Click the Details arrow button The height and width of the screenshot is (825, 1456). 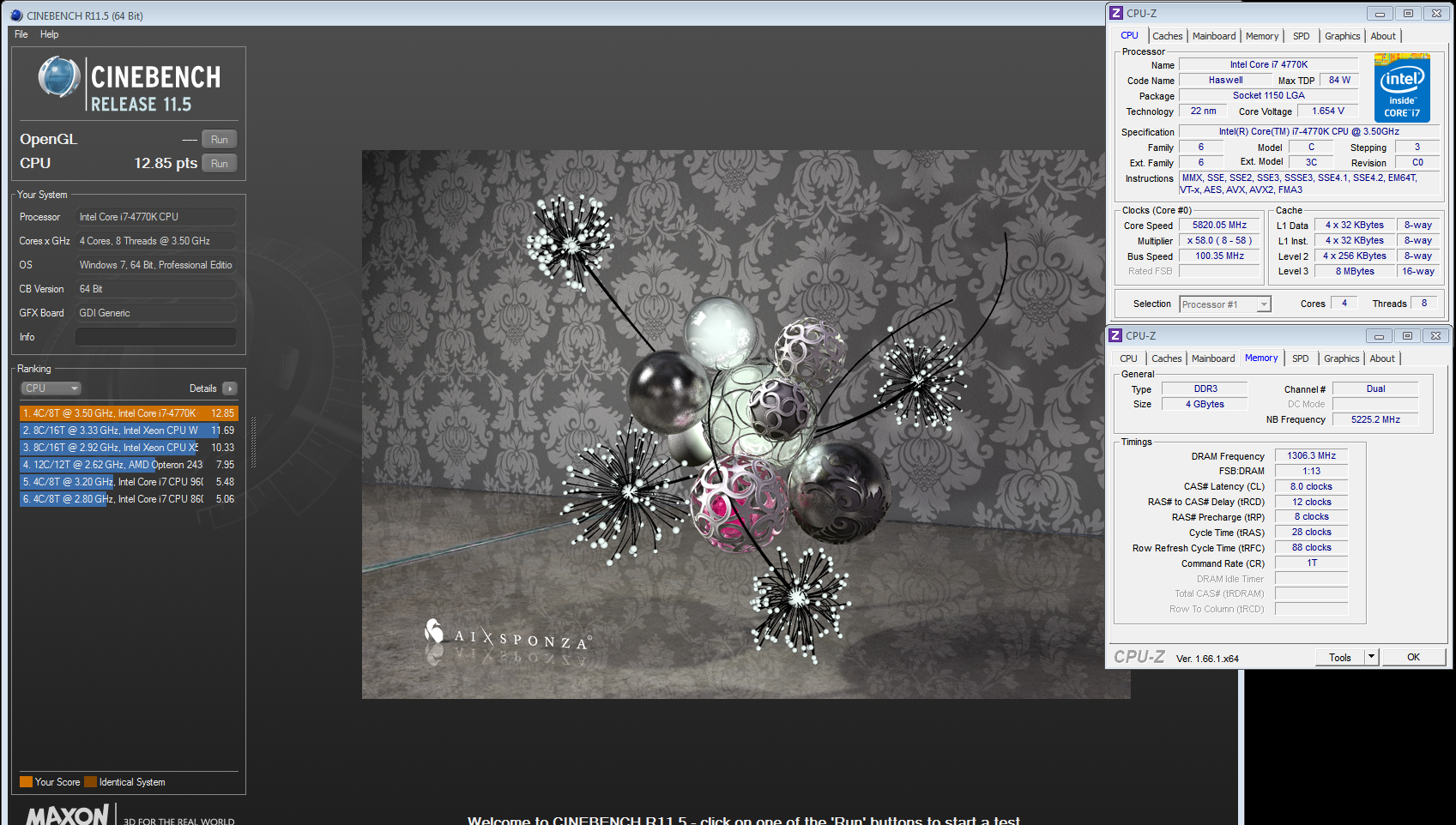tap(229, 388)
